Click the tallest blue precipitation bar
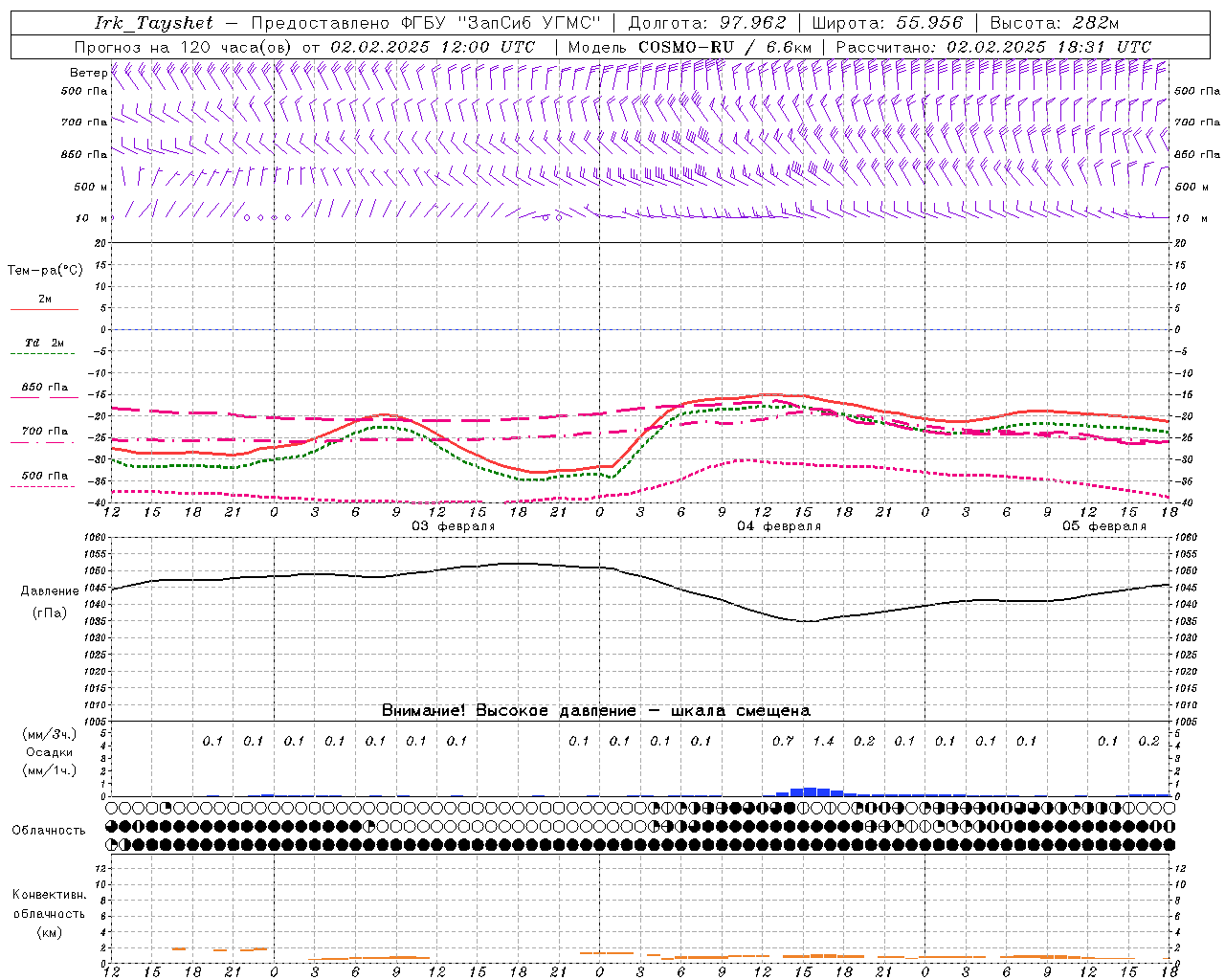This screenshot has height=980, width=1225. pyautogui.click(x=810, y=791)
